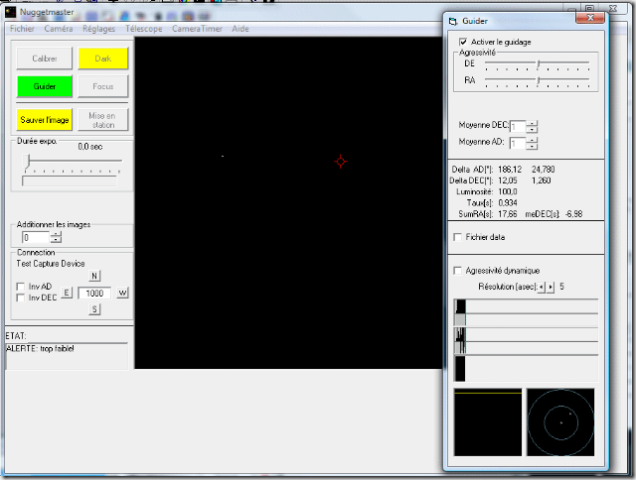Click the Delta DEC value 12,05
This screenshot has height=480, width=636.
click(x=507, y=181)
